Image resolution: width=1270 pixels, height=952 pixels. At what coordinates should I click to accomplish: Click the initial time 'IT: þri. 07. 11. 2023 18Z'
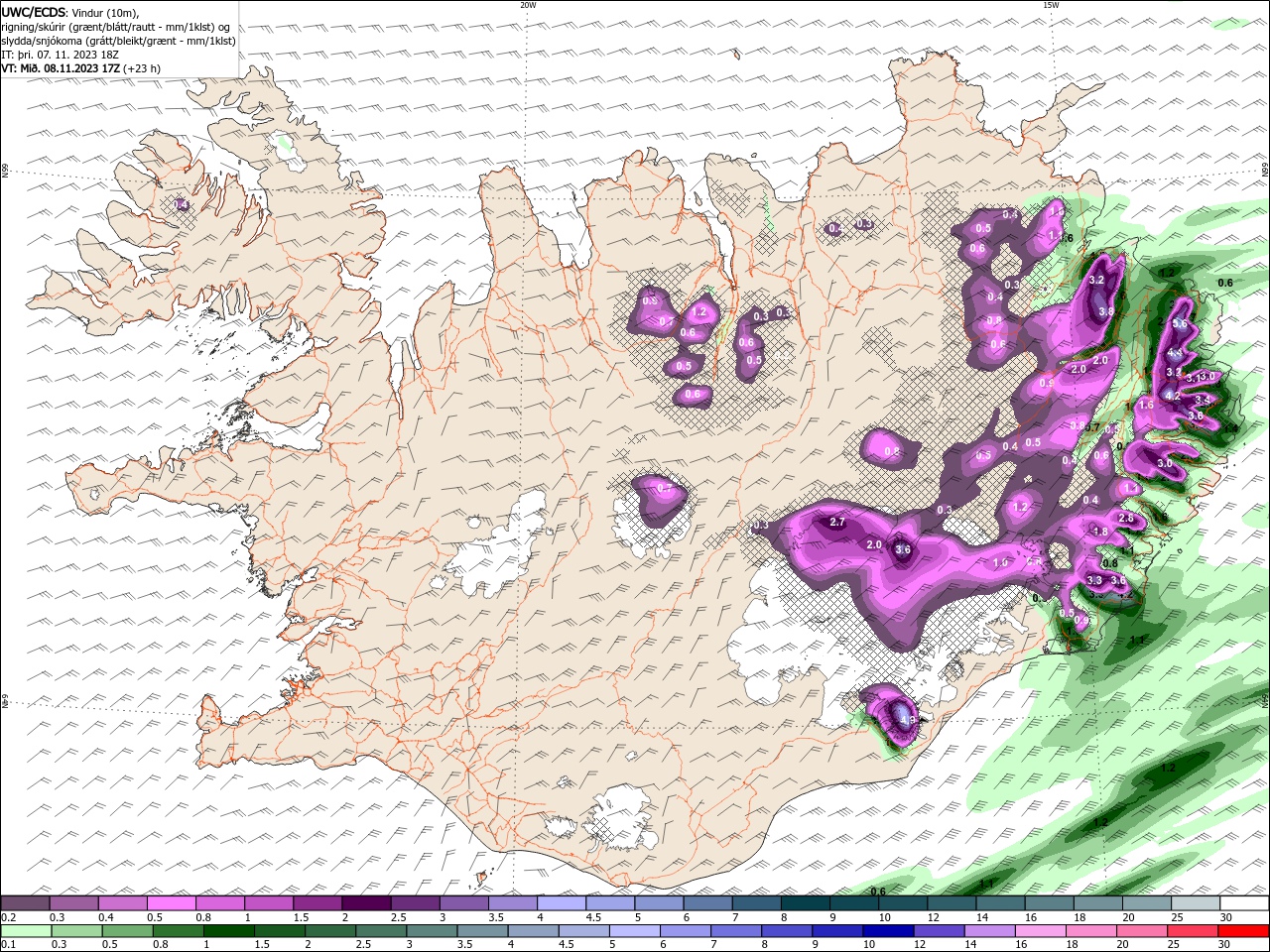click(x=60, y=55)
